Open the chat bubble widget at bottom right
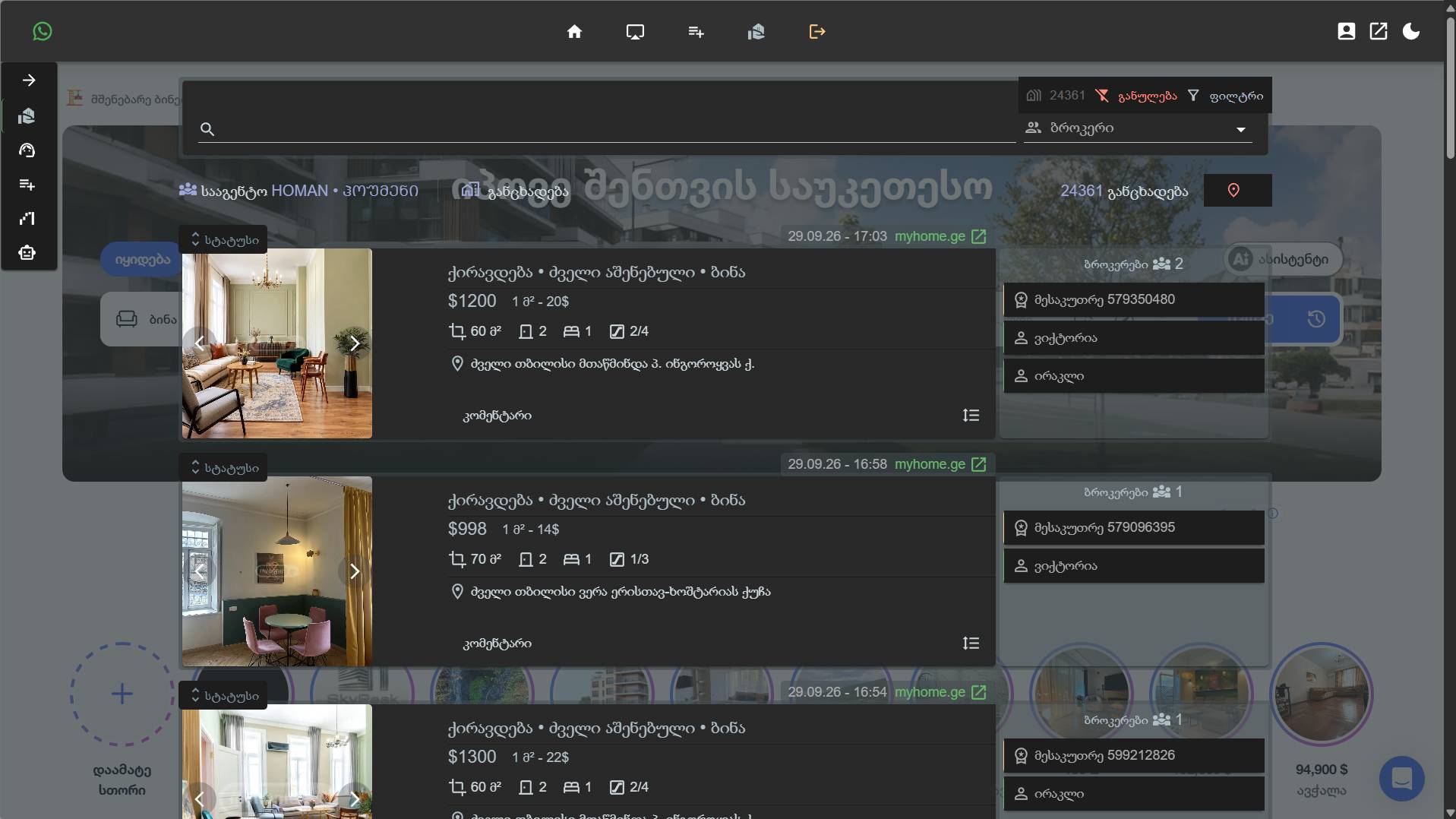The width and height of the screenshot is (1456, 819). click(1402, 779)
